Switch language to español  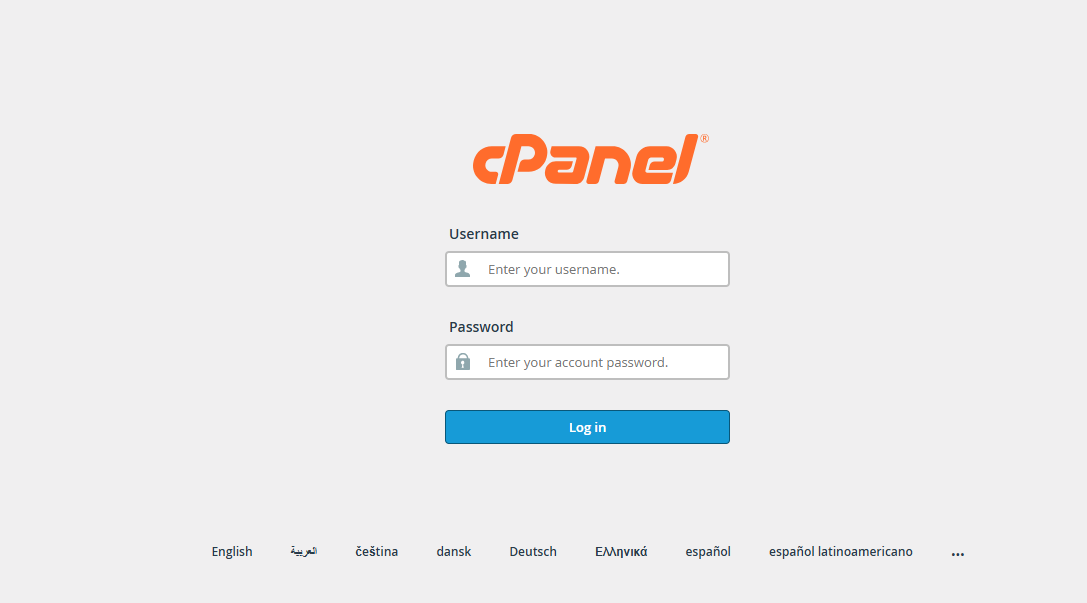pyautogui.click(x=708, y=552)
